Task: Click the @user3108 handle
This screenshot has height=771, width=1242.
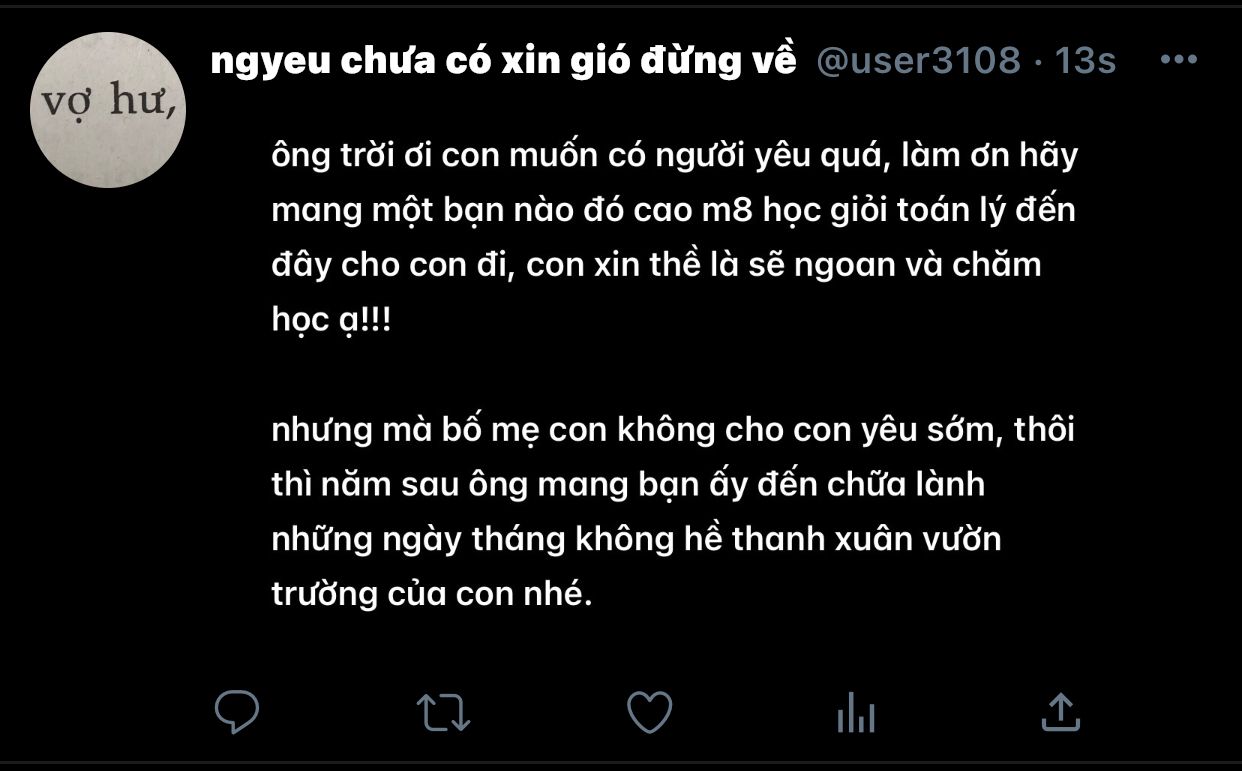Action: coord(918,61)
